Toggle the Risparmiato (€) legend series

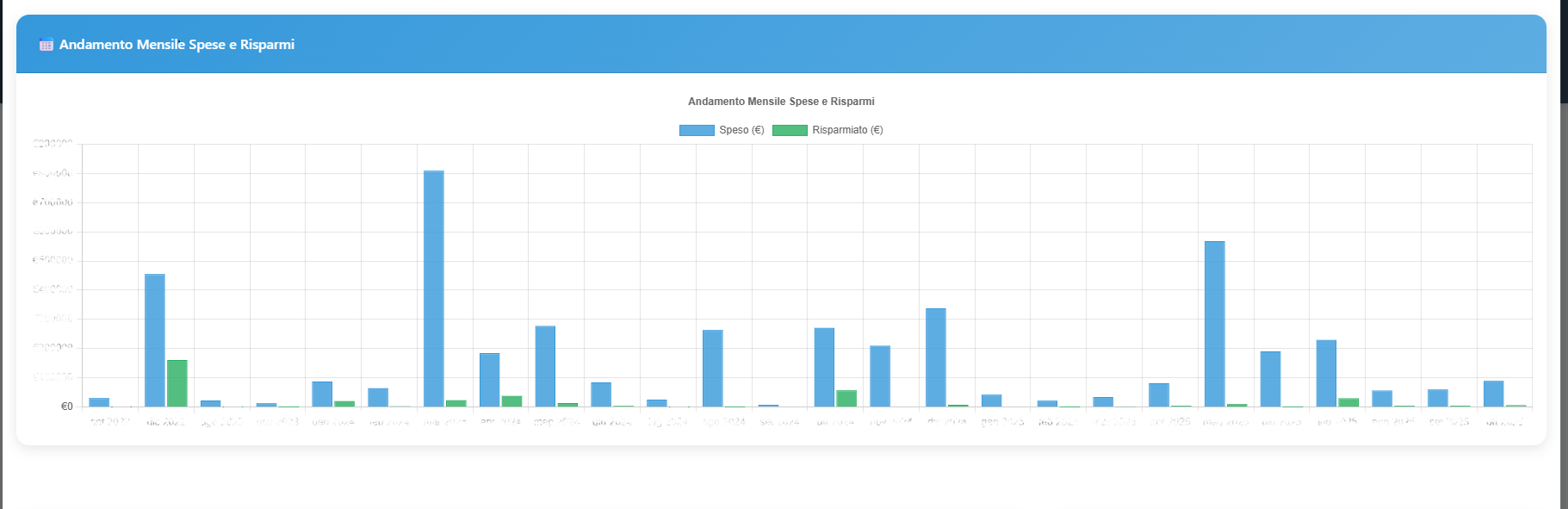click(x=827, y=130)
